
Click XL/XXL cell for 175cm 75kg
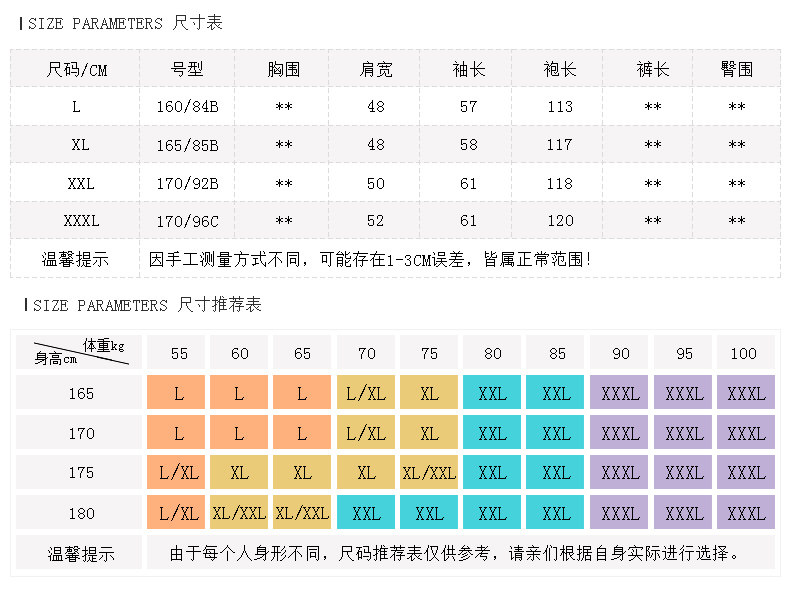point(429,472)
